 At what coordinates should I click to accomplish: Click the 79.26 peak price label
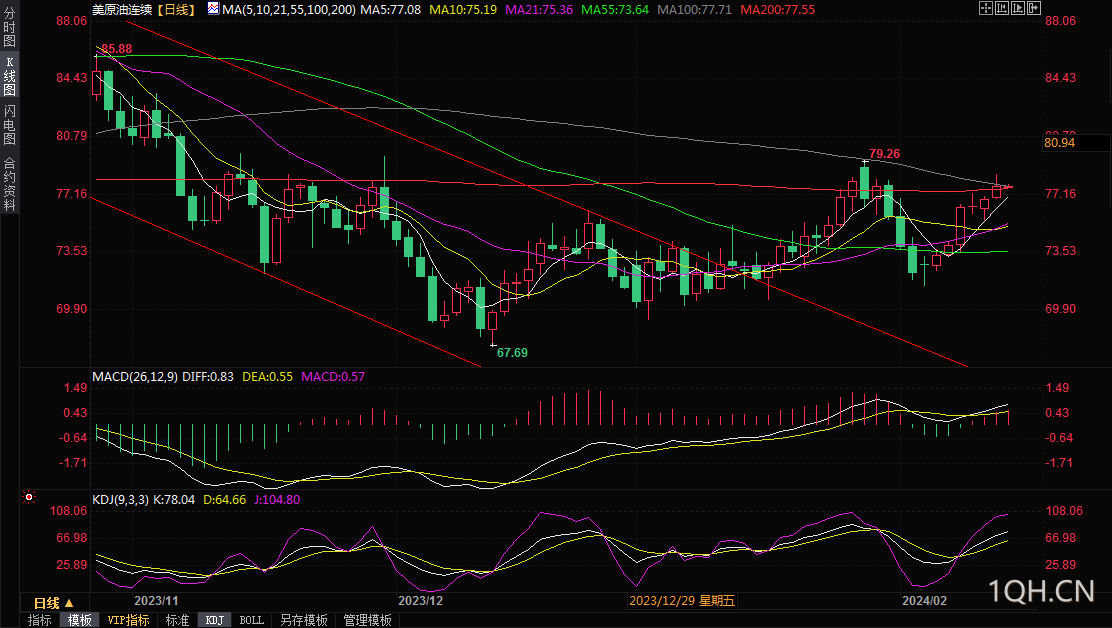pos(884,153)
